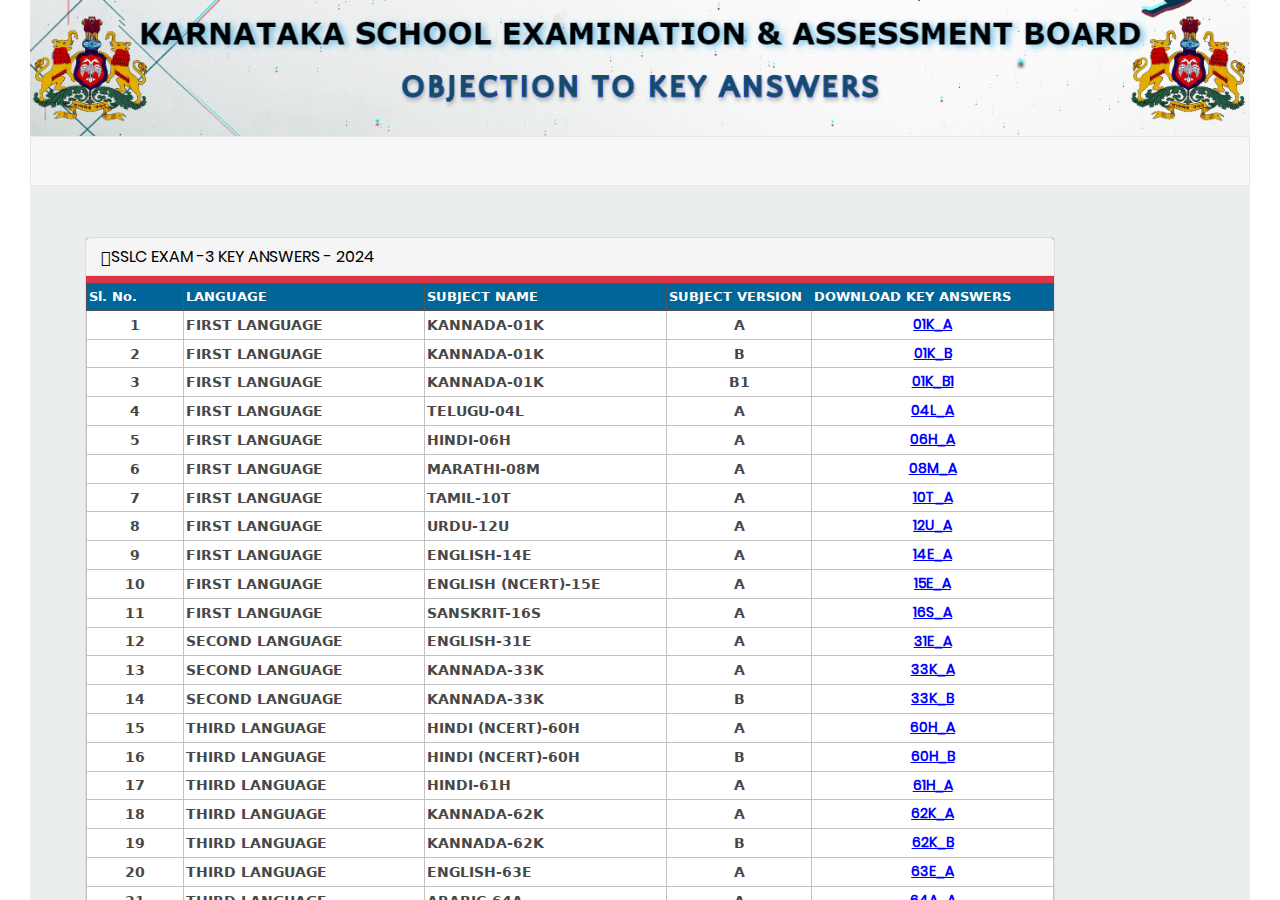Download the 60H_B key answers
The image size is (1280, 900).
click(x=932, y=757)
